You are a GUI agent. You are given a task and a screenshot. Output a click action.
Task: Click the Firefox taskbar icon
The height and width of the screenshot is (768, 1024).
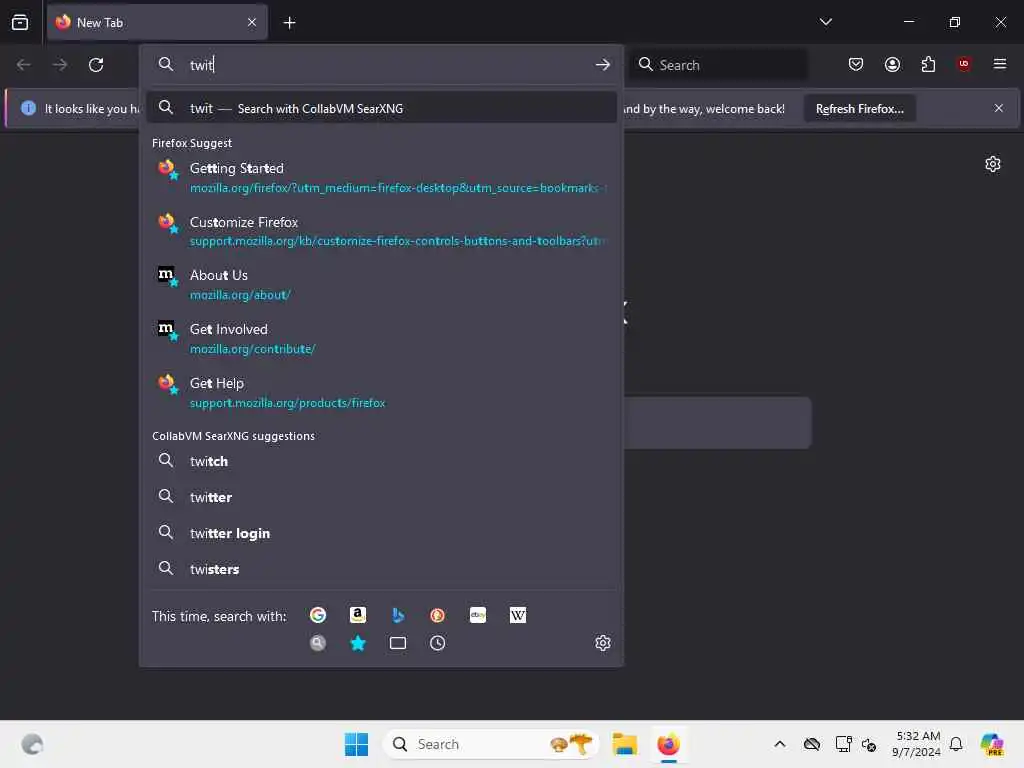click(x=668, y=744)
